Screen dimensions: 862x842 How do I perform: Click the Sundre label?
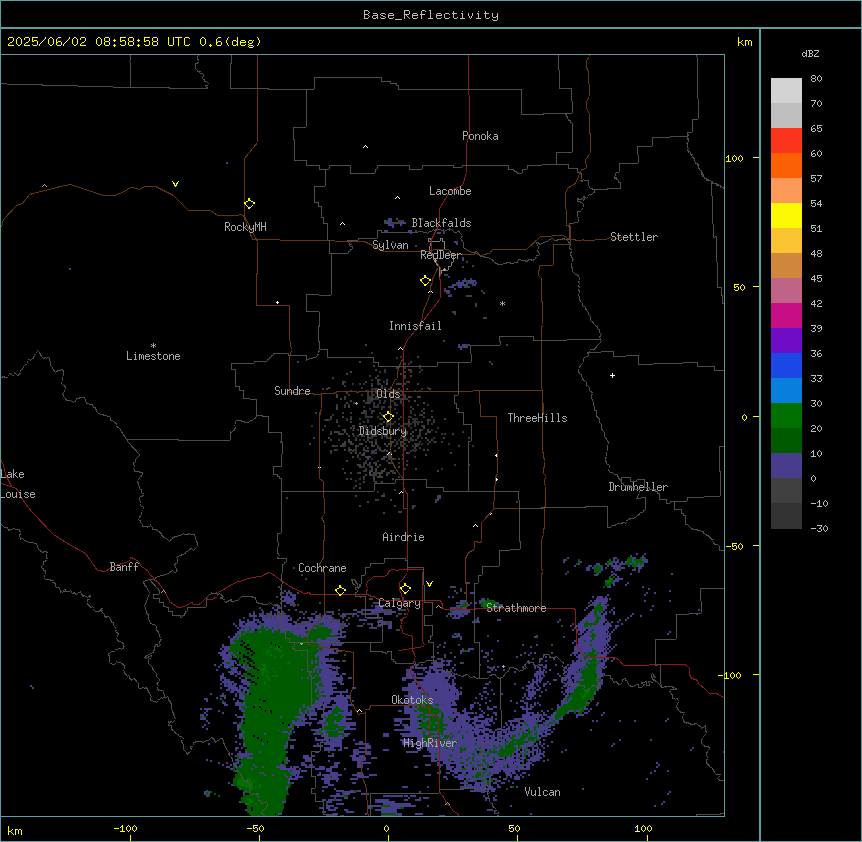click(292, 391)
